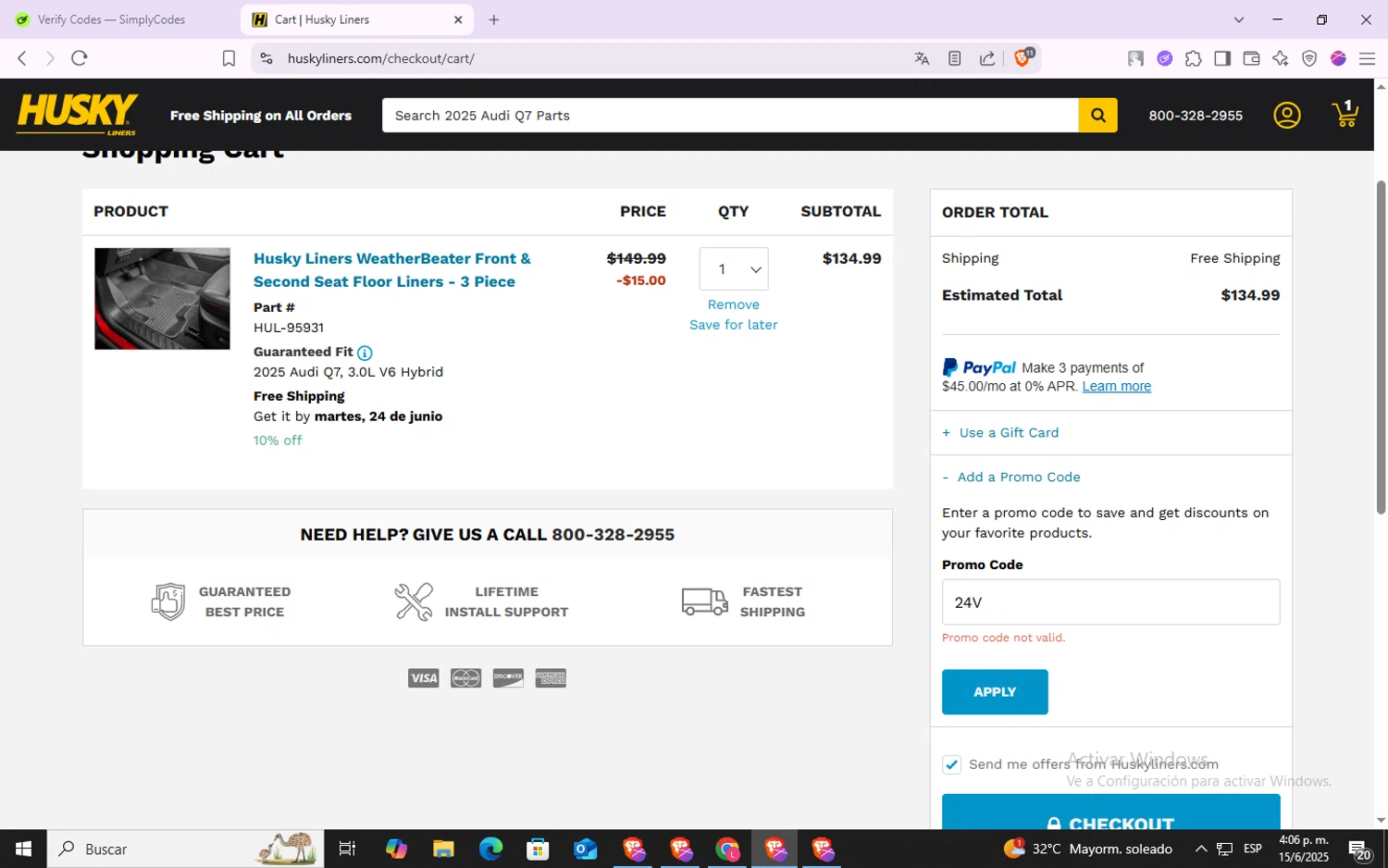Open the tab search dropdown arrow
This screenshot has width=1388, height=868.
point(1239,19)
